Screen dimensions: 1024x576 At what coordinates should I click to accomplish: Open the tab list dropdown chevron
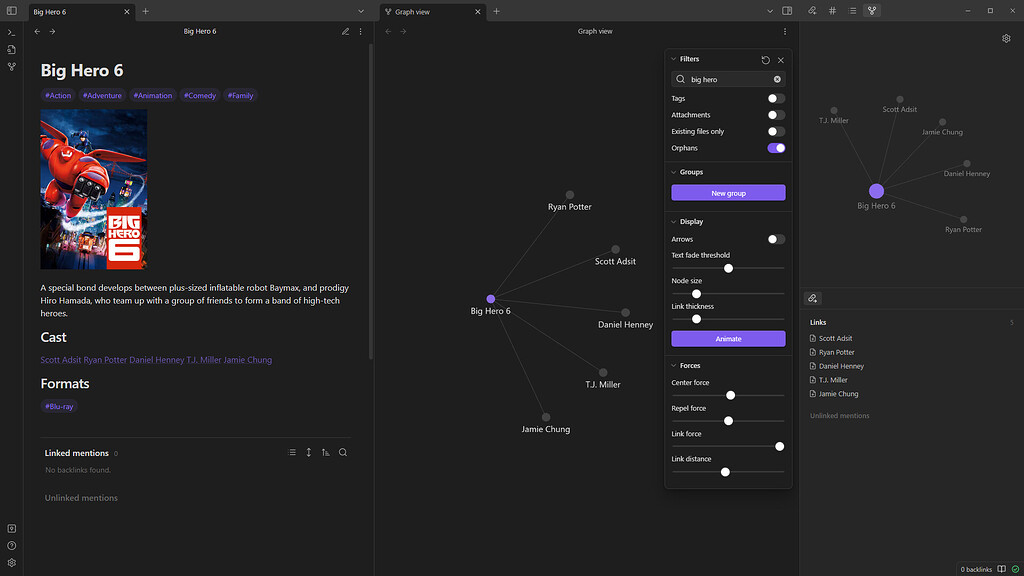pos(362,11)
